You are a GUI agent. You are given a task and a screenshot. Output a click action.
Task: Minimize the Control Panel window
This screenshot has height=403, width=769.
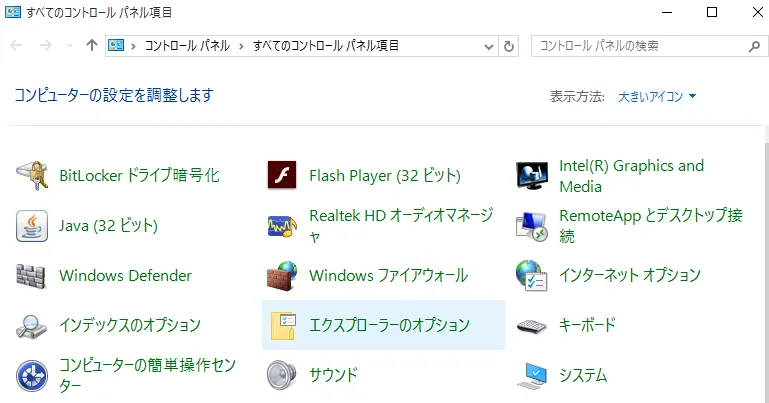[x=667, y=12]
